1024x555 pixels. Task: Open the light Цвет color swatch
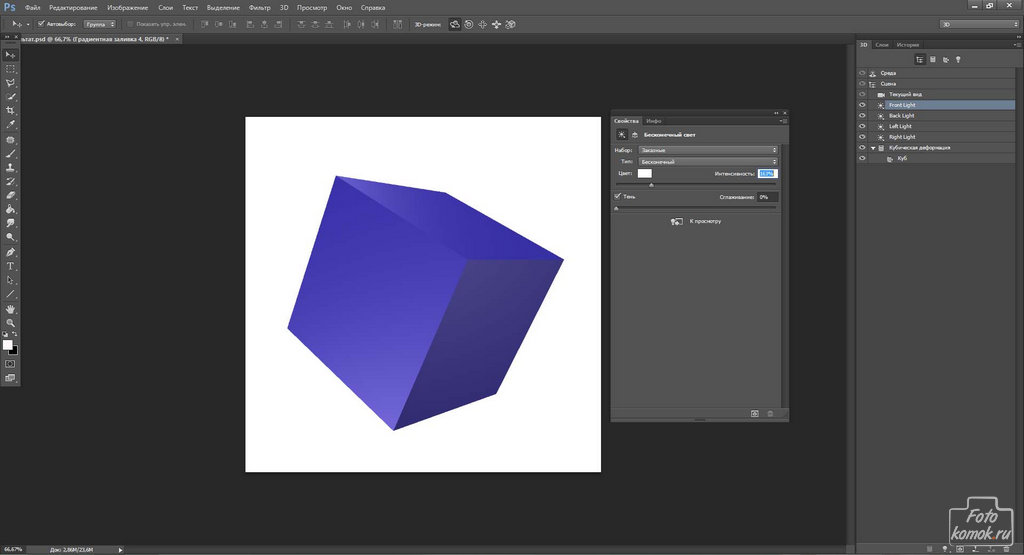tap(645, 174)
